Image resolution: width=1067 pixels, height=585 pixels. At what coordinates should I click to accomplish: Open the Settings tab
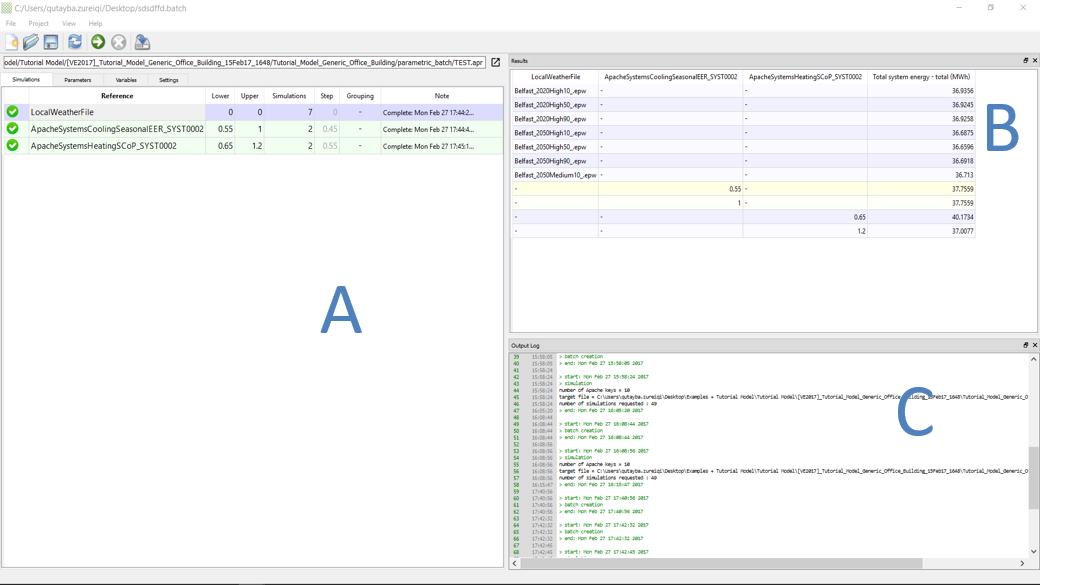(169, 79)
